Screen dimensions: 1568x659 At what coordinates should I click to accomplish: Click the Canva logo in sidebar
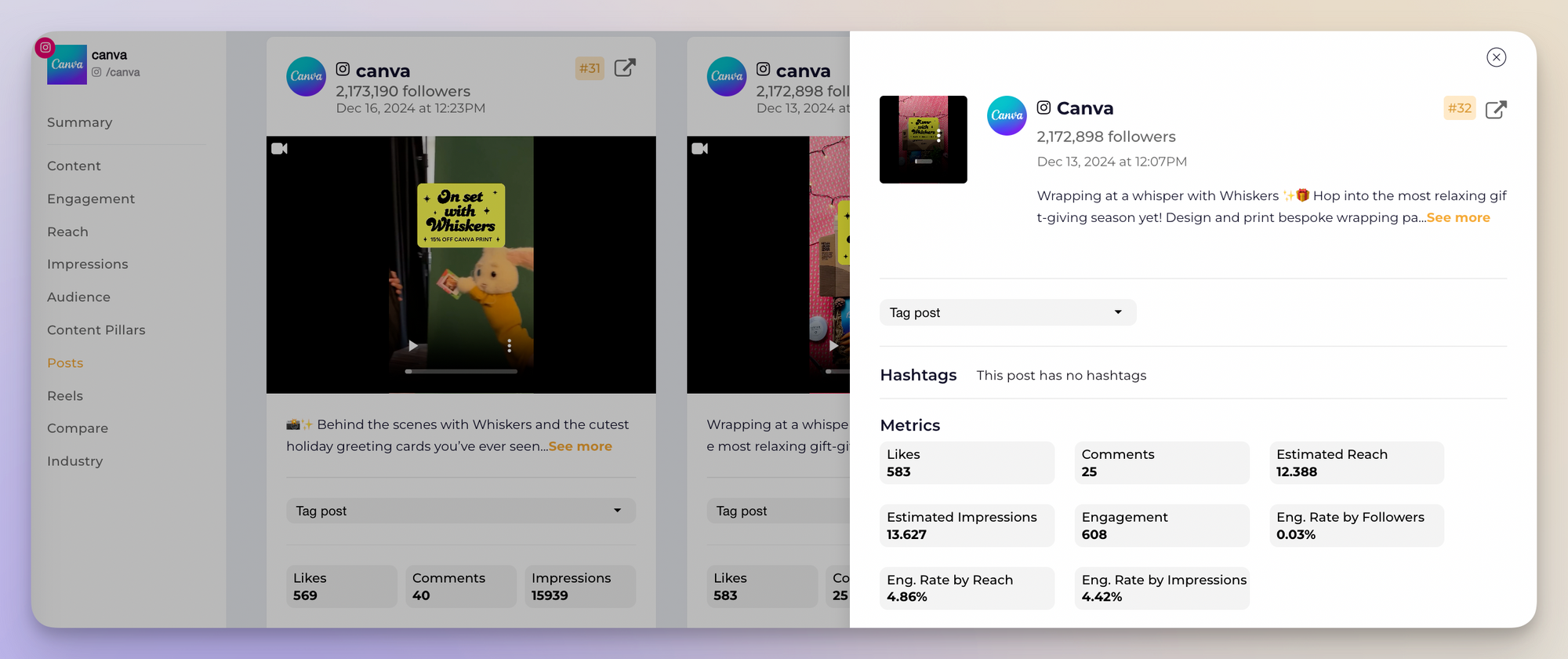pyautogui.click(x=67, y=64)
